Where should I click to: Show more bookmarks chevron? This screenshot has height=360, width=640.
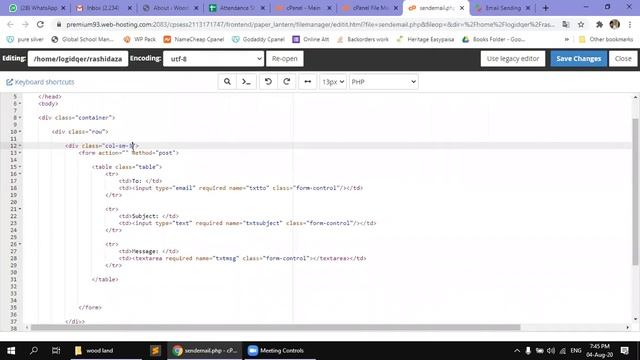[567, 39]
